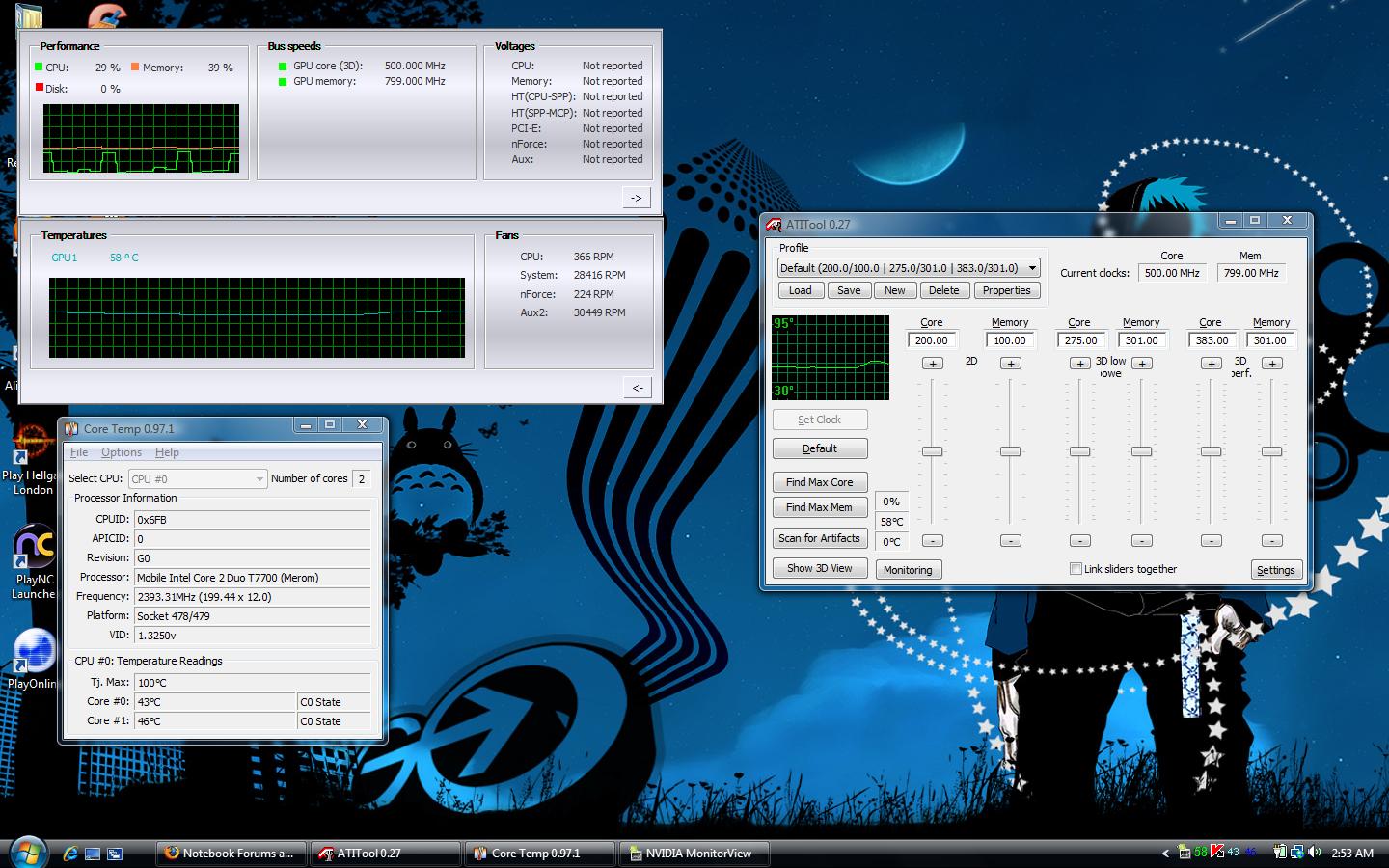This screenshot has width=1389, height=868.
Task: Click Show 3D View button
Action: click(x=819, y=568)
